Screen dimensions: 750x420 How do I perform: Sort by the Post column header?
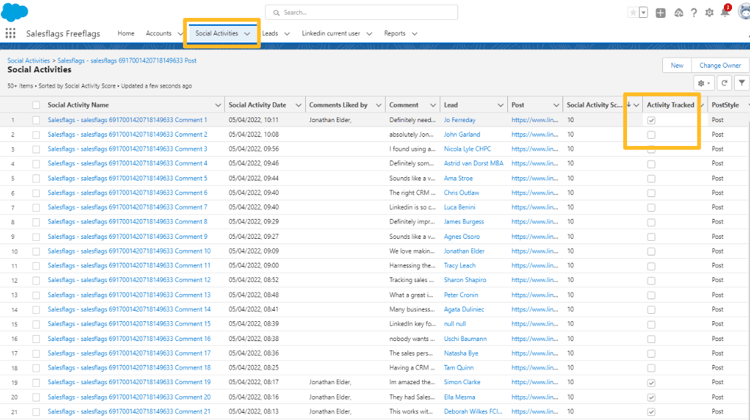coord(518,105)
